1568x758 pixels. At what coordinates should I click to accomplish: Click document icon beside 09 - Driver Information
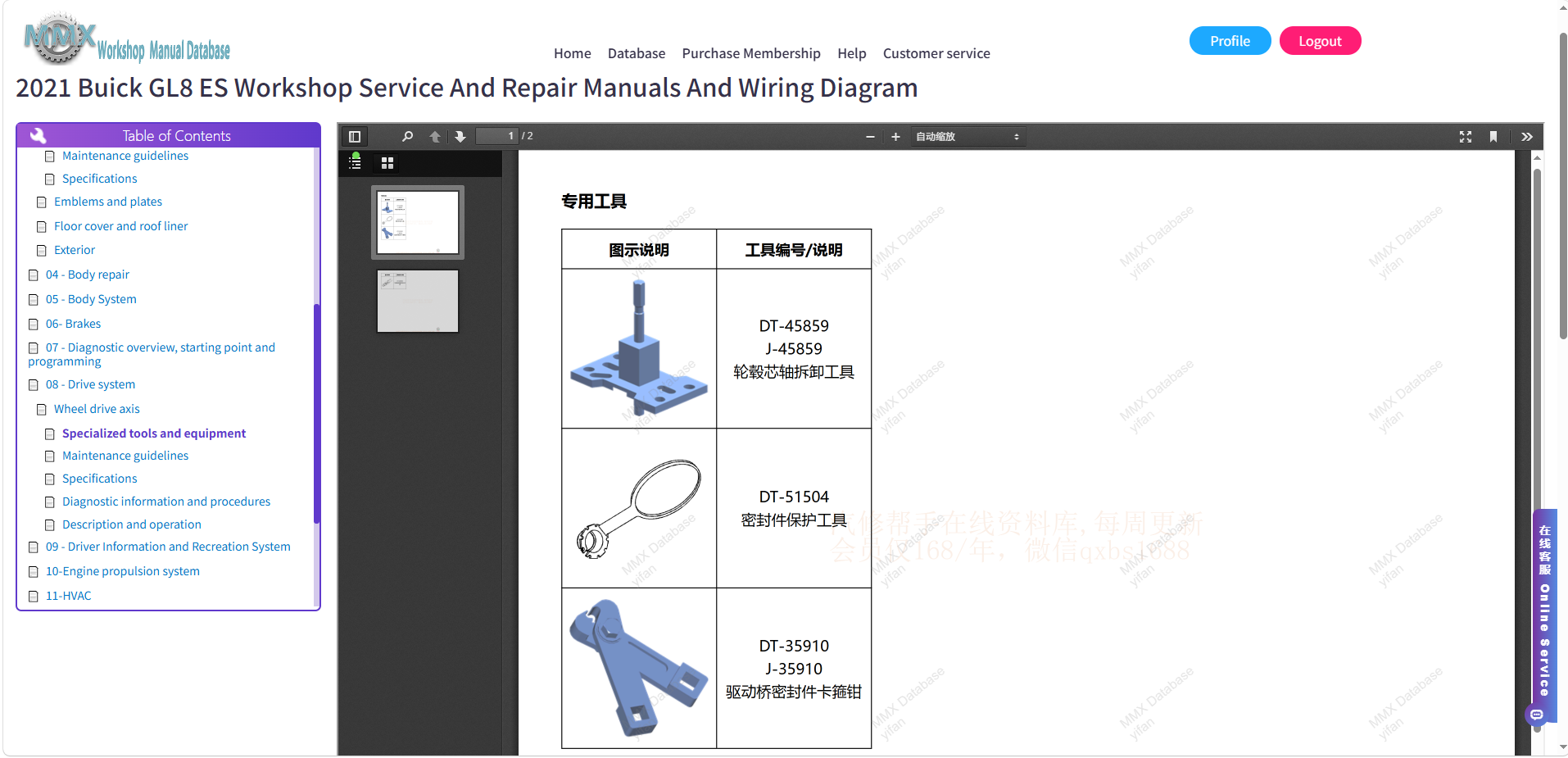34,547
